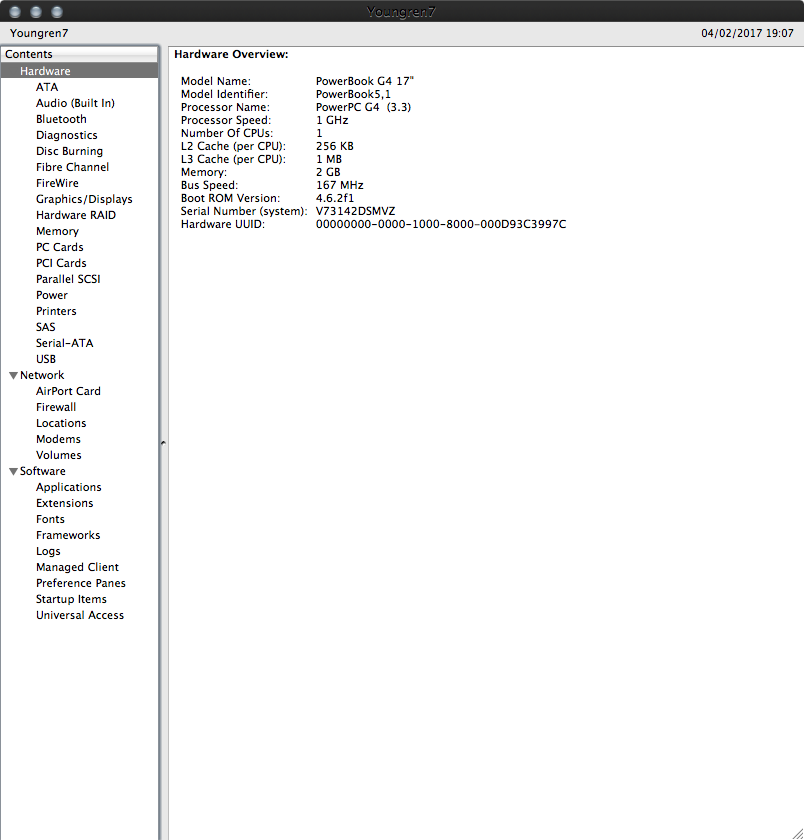Viewport: 804px width, 840px height.
Task: Select PCI Cards entry
Action: coord(61,263)
